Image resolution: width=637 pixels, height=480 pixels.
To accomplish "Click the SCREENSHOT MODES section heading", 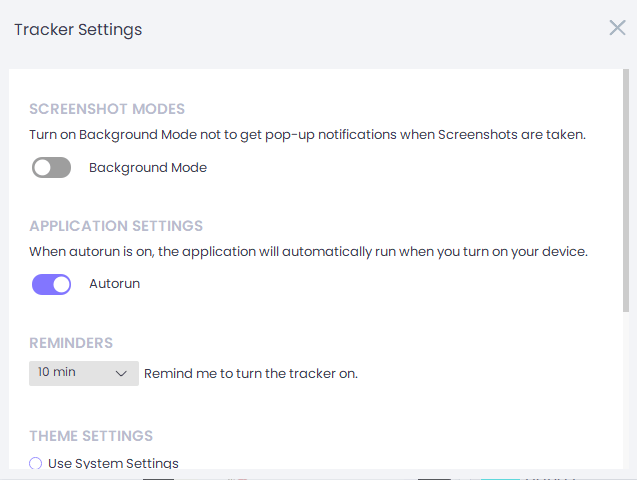I will 107,109.
